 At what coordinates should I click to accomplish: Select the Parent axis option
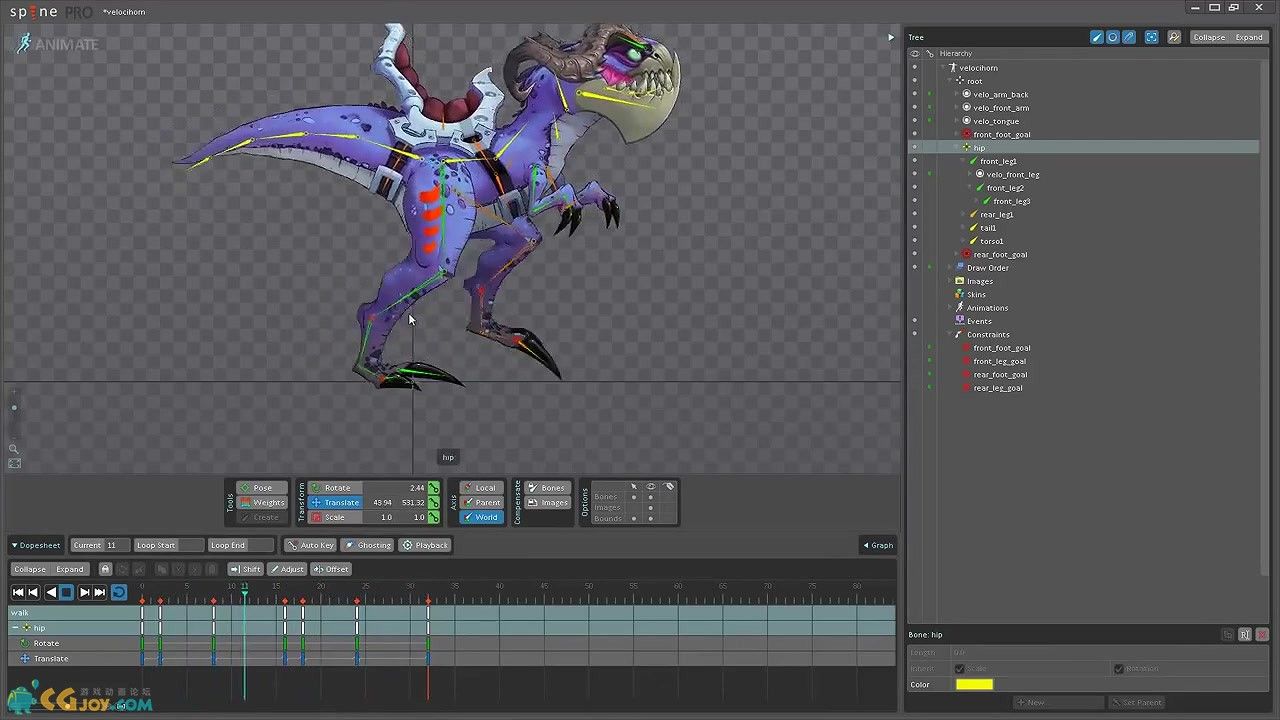click(x=481, y=502)
